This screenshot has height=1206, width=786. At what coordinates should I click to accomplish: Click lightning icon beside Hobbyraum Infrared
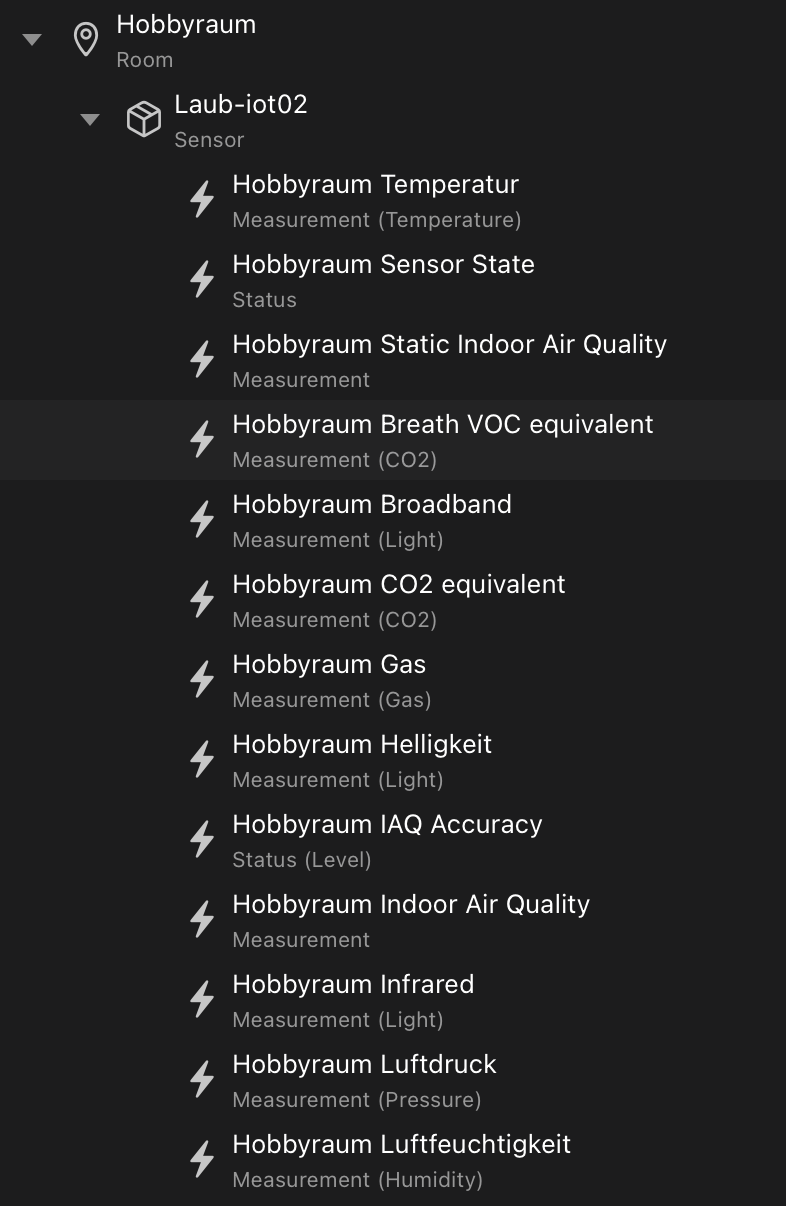click(x=203, y=999)
